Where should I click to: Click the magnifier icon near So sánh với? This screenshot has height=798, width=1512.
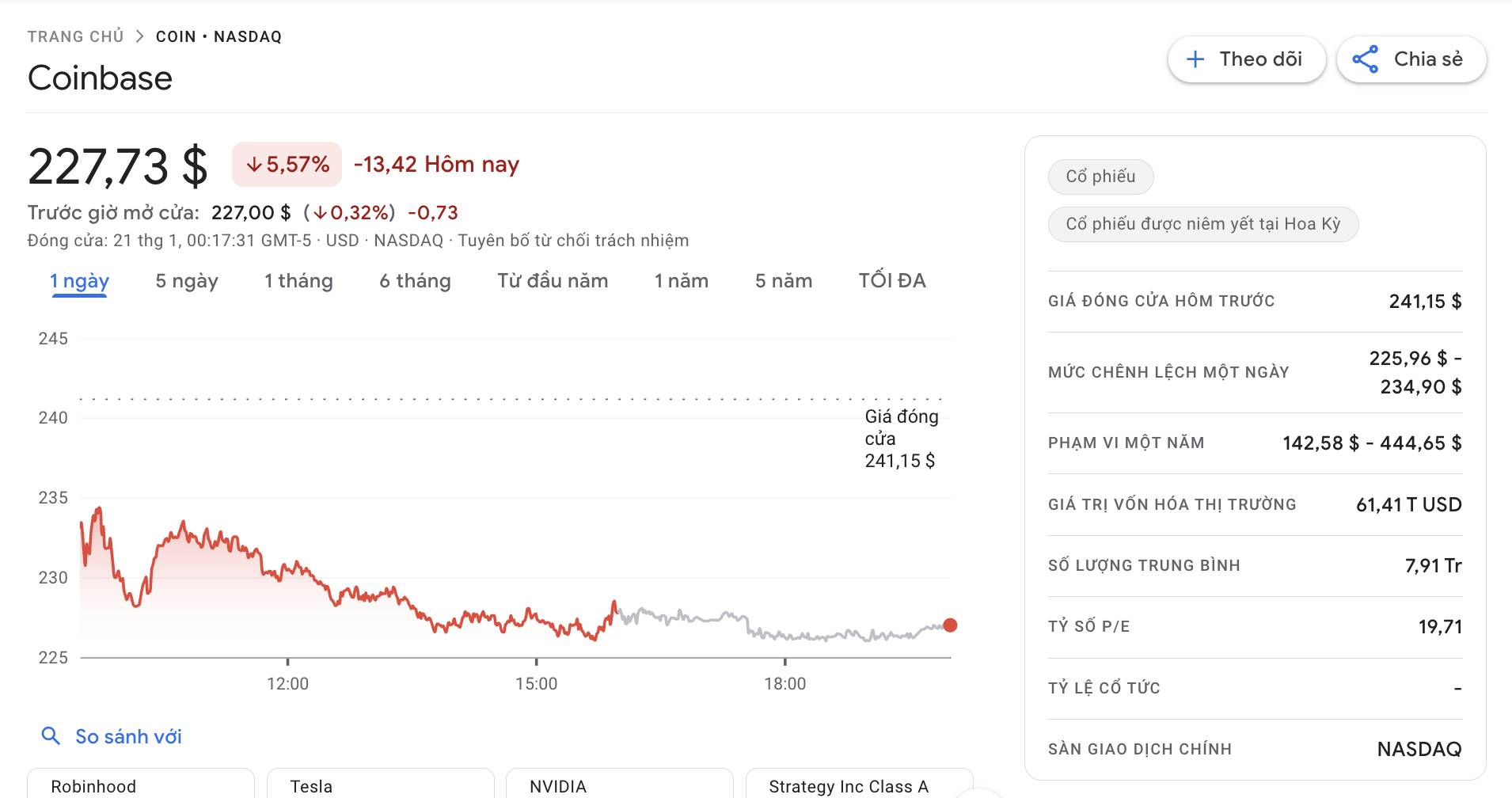tap(51, 736)
